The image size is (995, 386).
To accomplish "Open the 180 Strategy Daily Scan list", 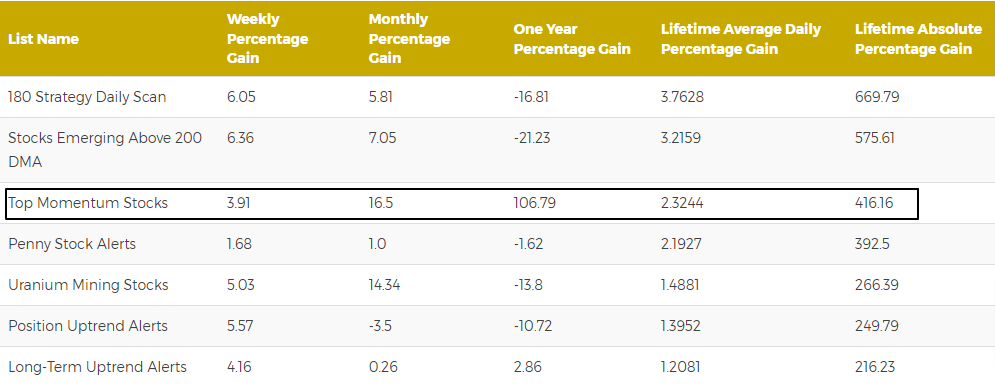I will click(x=87, y=97).
